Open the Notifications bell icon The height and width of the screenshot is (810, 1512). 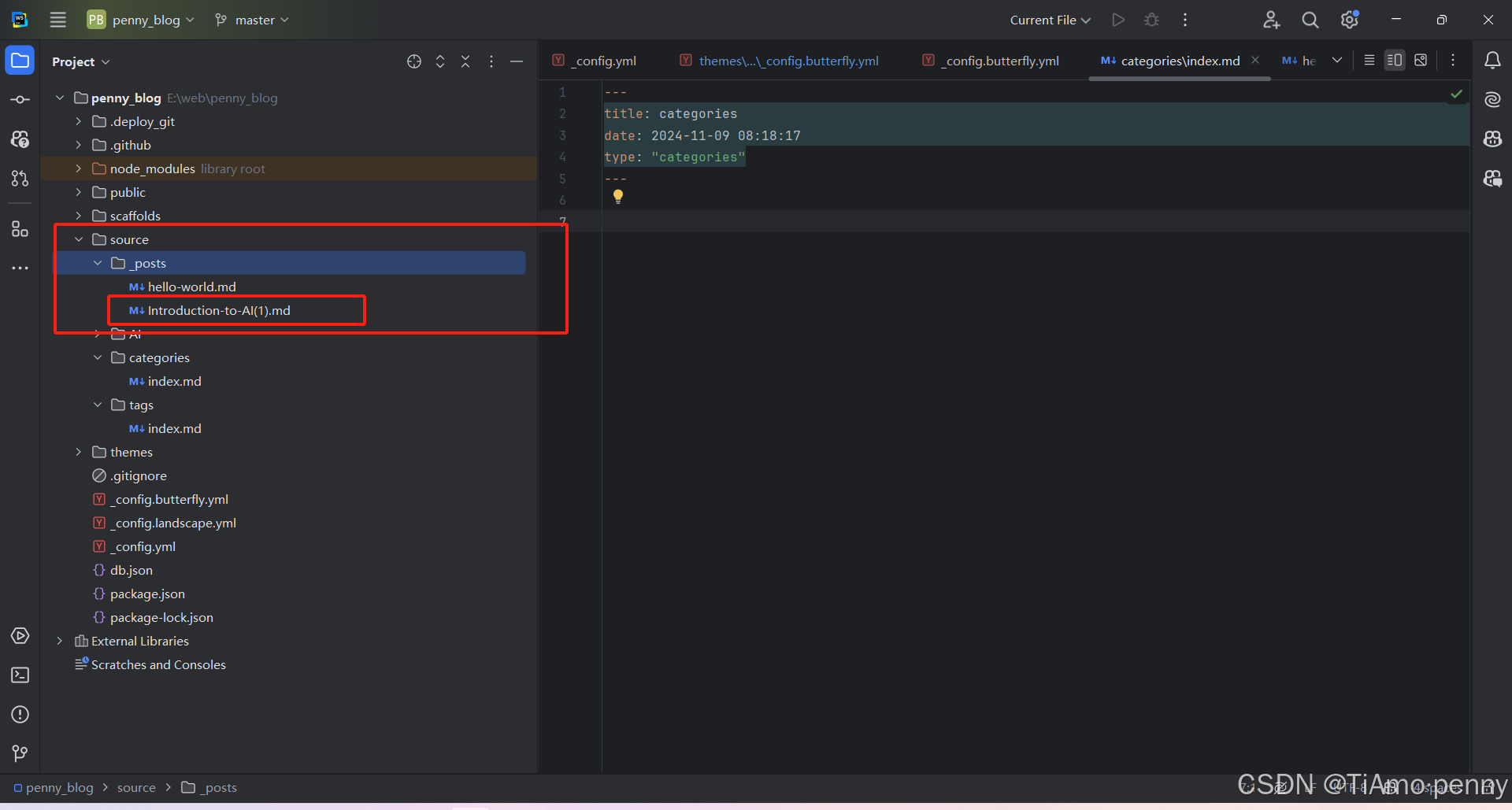[1492, 61]
